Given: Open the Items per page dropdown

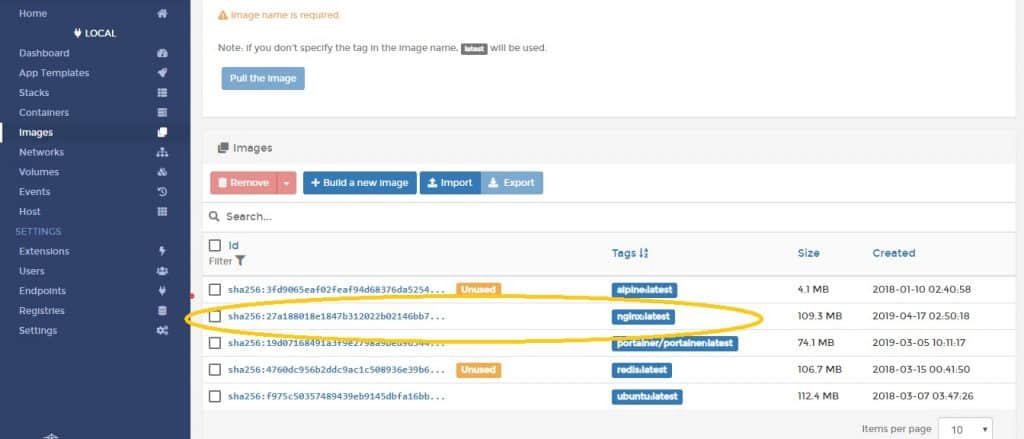Looking at the screenshot, I should tap(965, 428).
